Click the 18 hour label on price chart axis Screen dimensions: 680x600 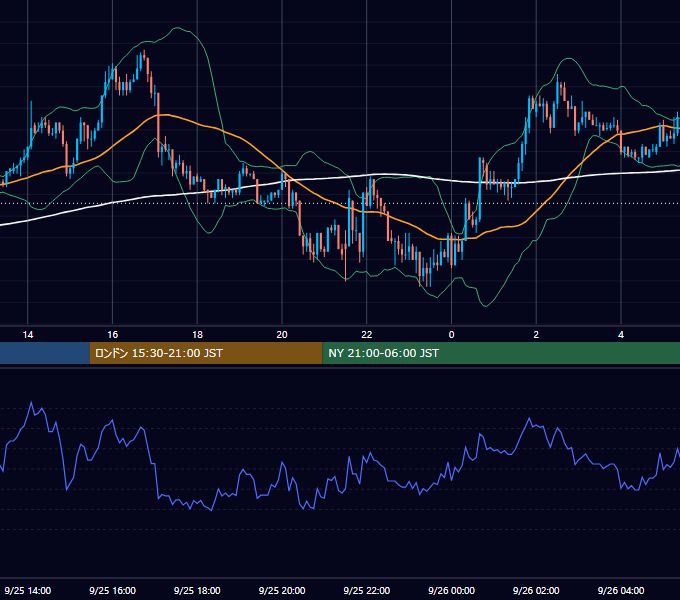coord(197,335)
